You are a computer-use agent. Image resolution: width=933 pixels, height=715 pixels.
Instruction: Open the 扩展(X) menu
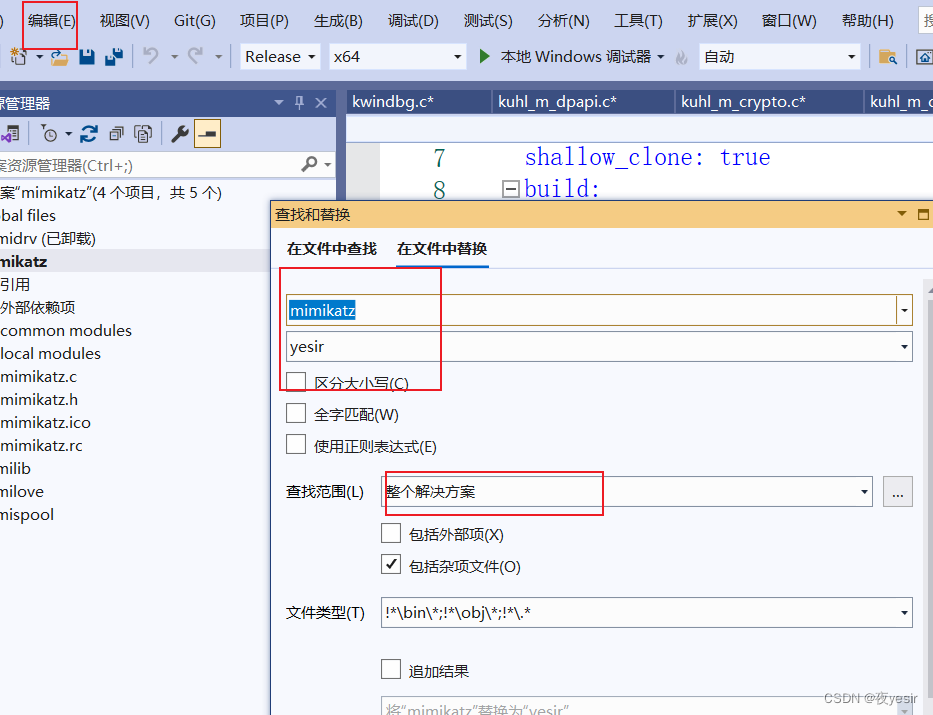coord(712,21)
